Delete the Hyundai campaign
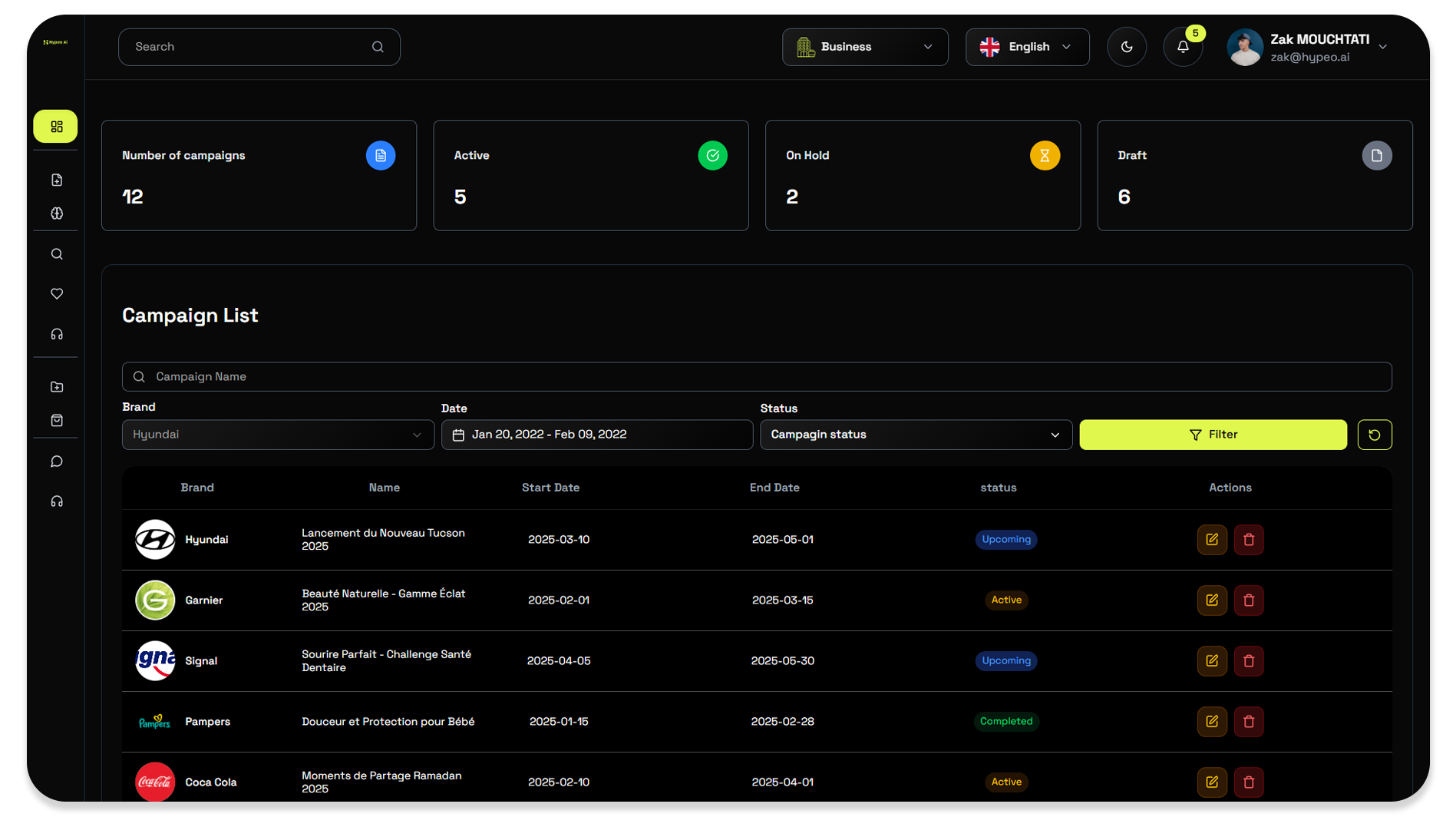The width and height of the screenshot is (1456, 817). [1249, 540]
